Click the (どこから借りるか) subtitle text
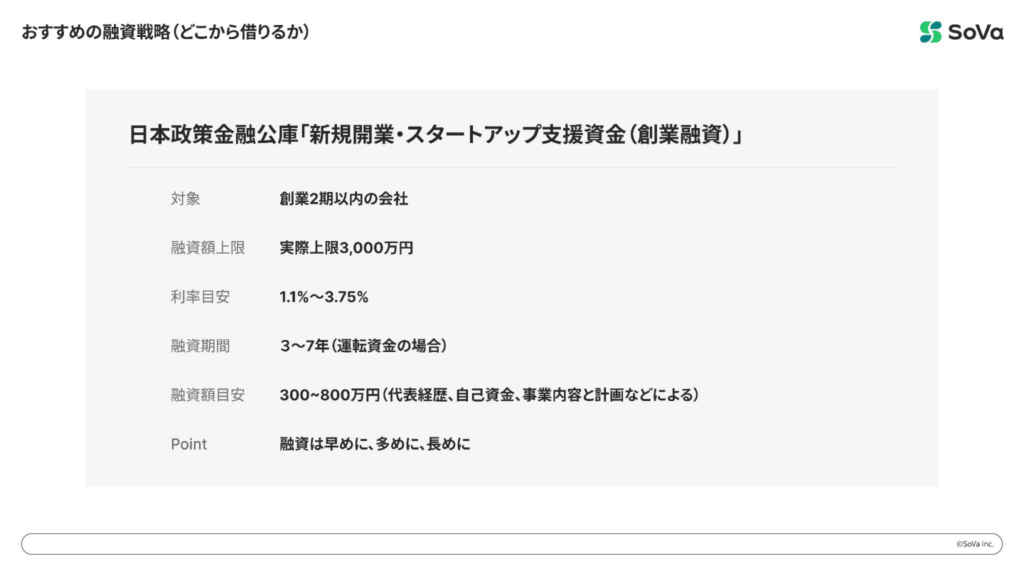This screenshot has height=576, width=1024. (x=241, y=32)
